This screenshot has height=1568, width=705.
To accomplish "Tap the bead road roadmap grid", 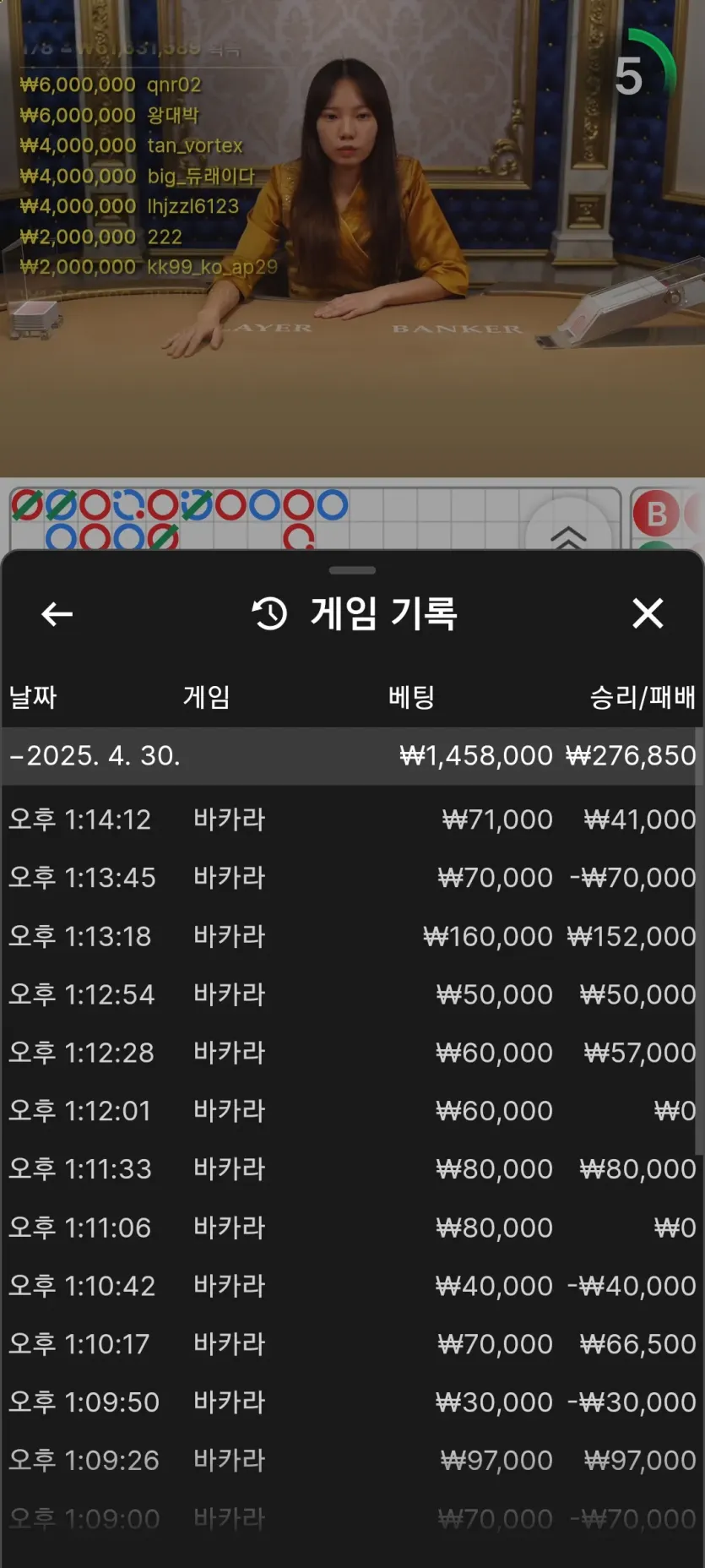I will point(253,517).
